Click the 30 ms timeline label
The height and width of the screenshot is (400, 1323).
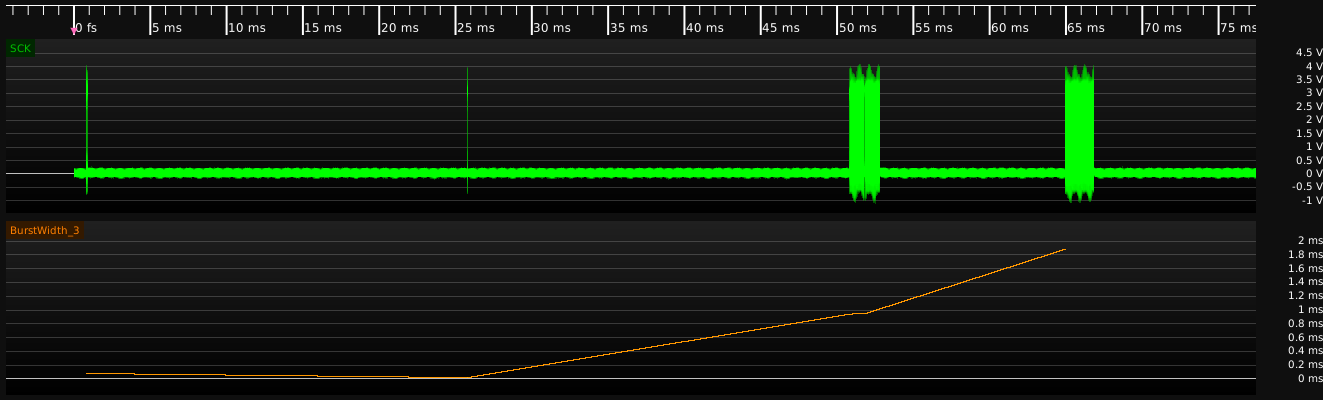pyautogui.click(x=552, y=28)
